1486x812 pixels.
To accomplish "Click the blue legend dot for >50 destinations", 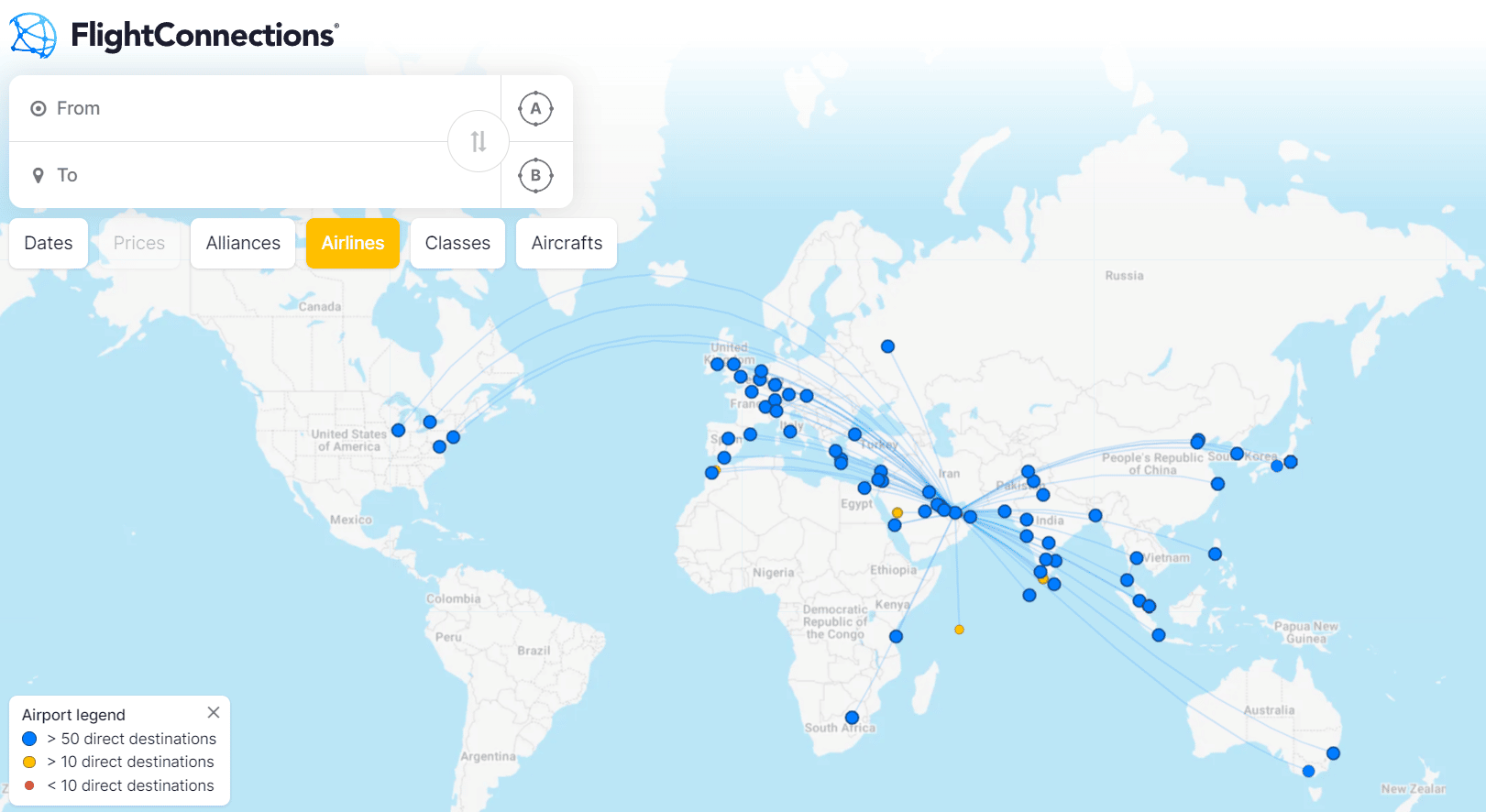I will click(x=29, y=739).
